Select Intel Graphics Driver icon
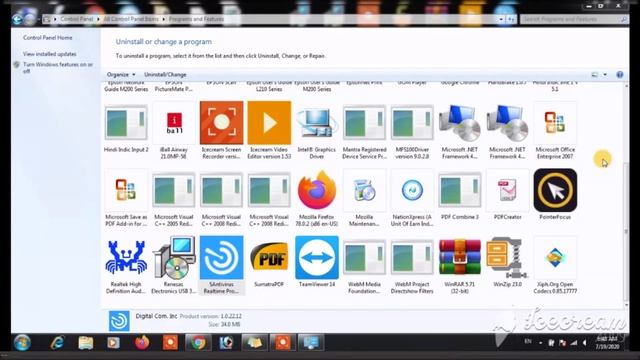640x360 pixels. coord(317,123)
